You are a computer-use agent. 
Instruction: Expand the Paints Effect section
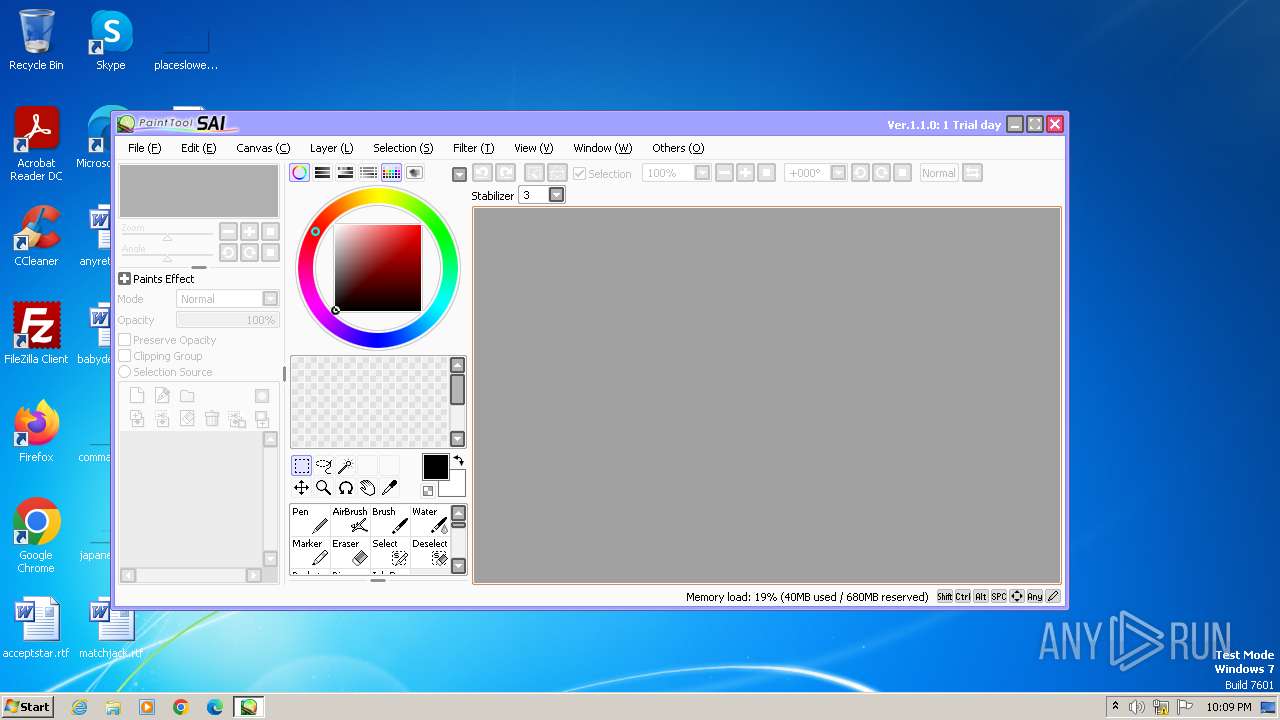click(x=125, y=279)
